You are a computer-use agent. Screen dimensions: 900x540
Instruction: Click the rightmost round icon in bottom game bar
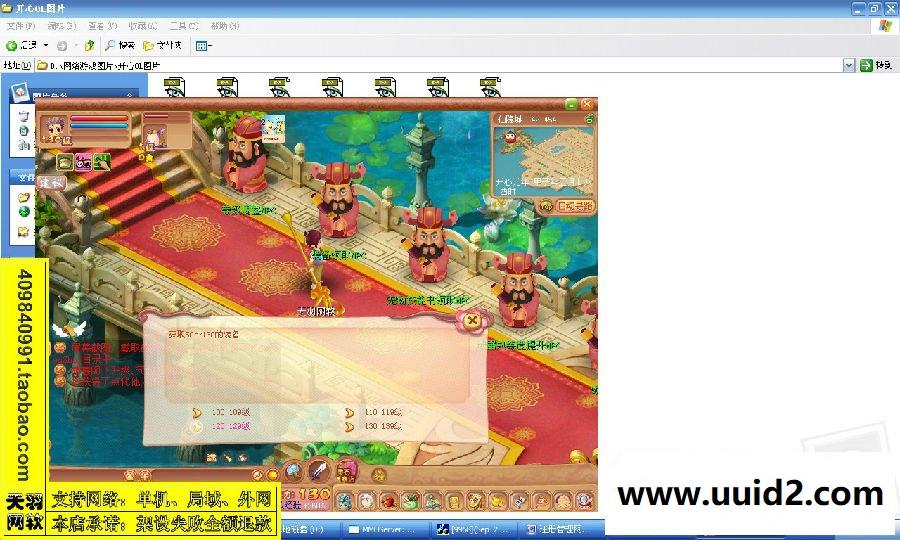pos(584,501)
